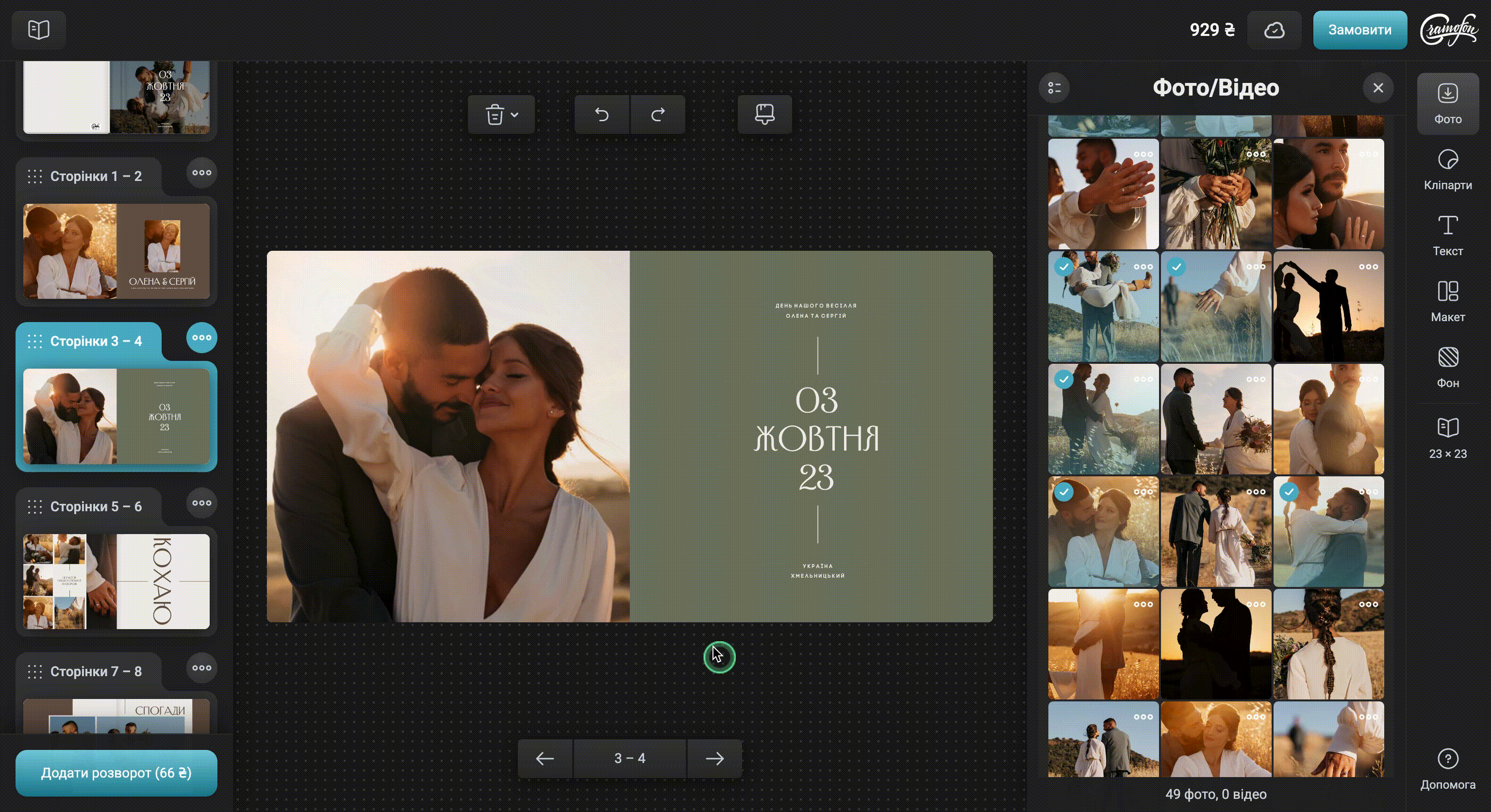Image resolution: width=1491 pixels, height=812 pixels.
Task: Click the undo arrow button
Action: tap(601, 114)
